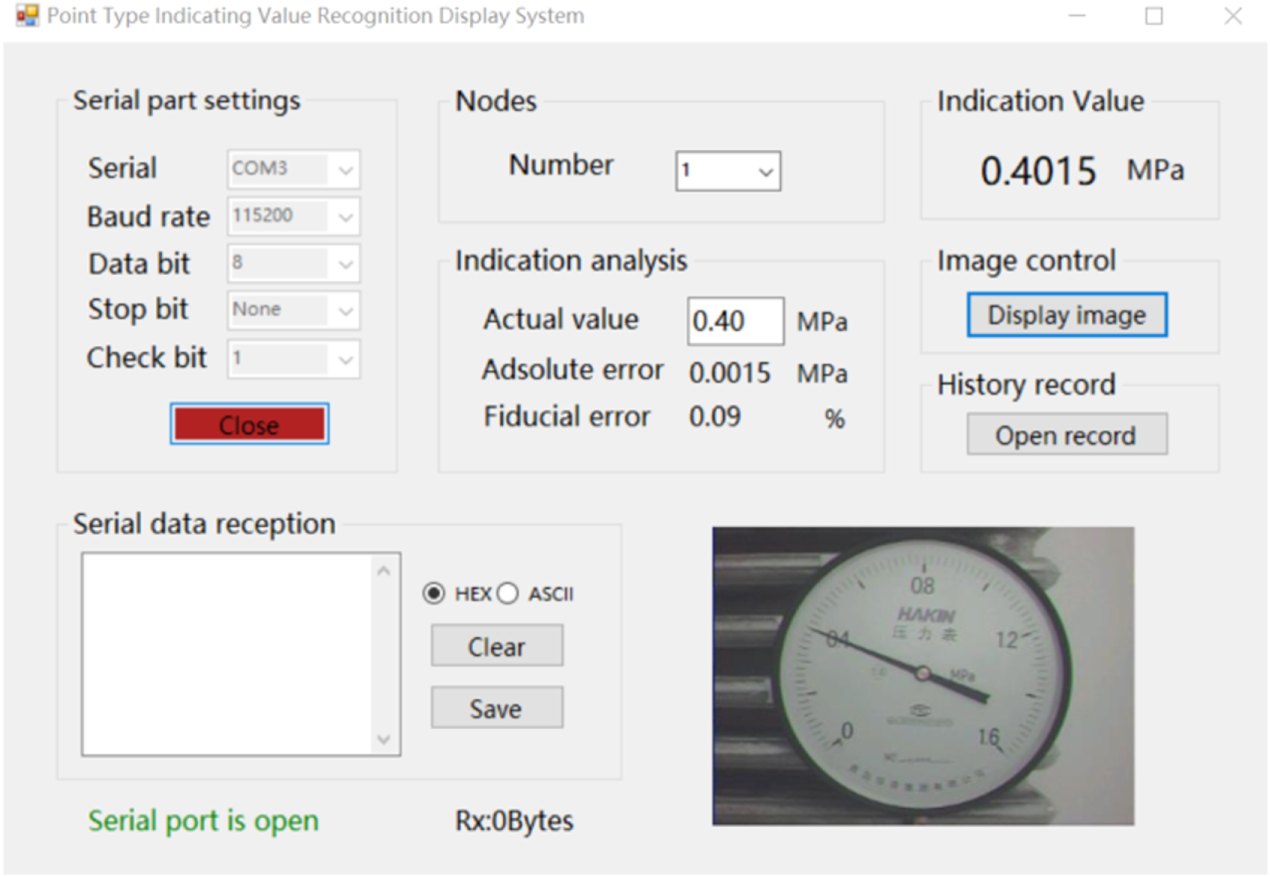This screenshot has width=1270, height=877.
Task: Open the history record with Open record
Action: [x=1066, y=434]
